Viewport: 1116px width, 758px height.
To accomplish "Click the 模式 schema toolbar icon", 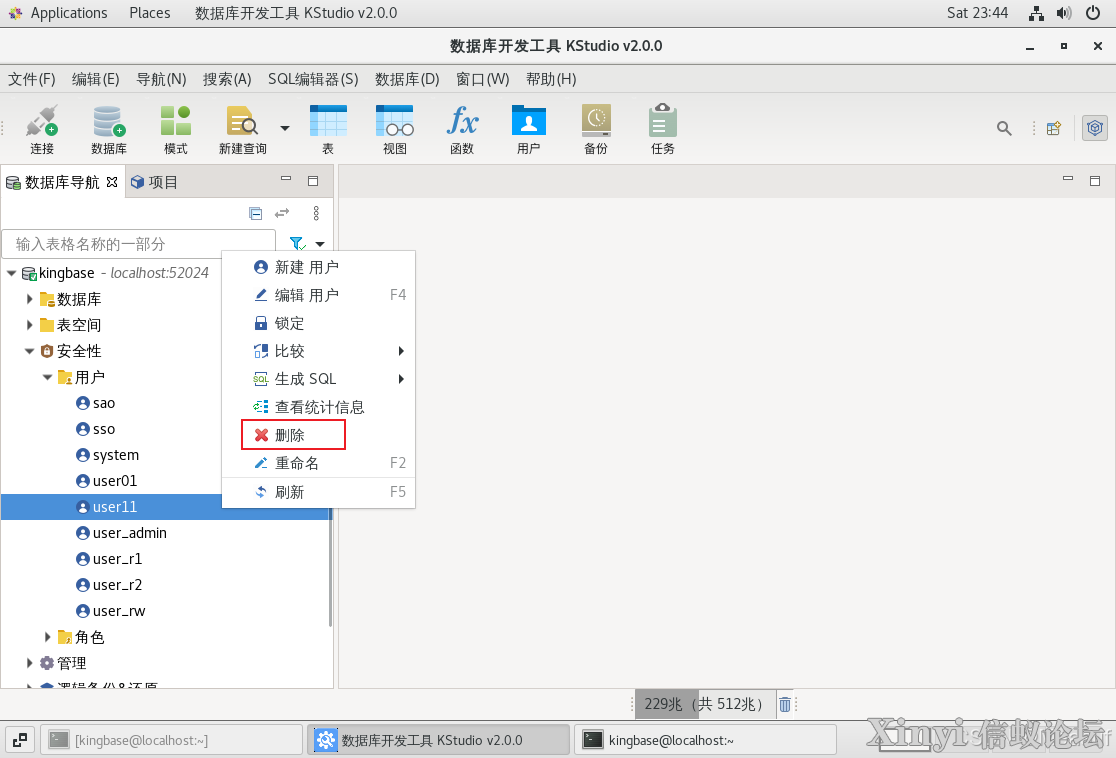I will click(176, 129).
